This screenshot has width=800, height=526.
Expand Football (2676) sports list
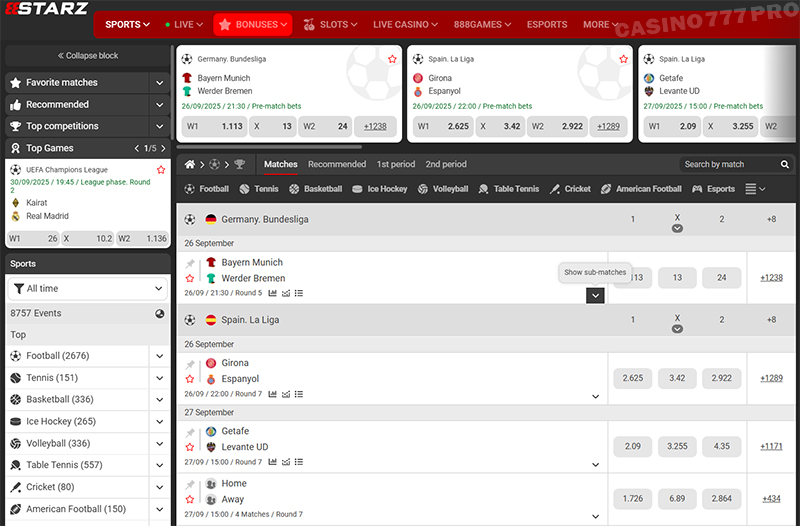pos(160,356)
